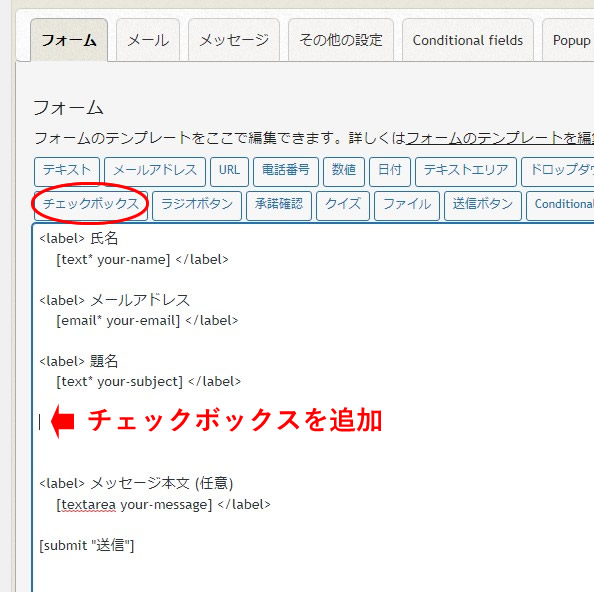
Task: Select the その他の設定 tab
Action: (341, 40)
